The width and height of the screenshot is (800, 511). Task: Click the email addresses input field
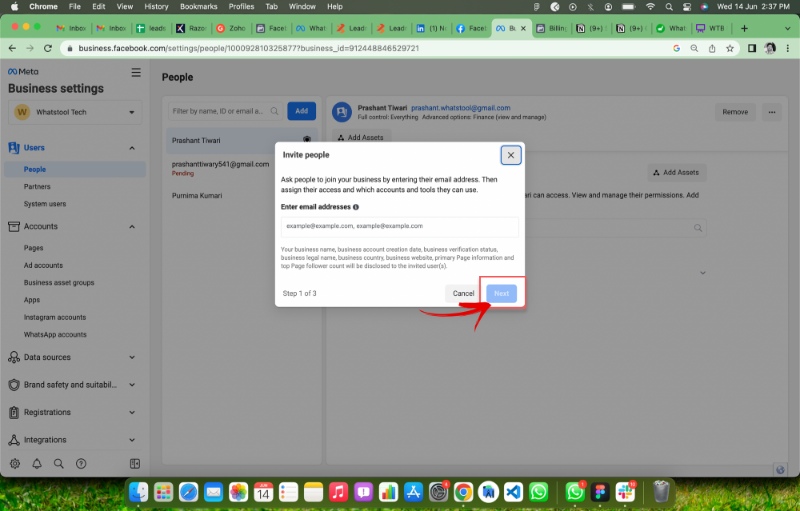tap(399, 227)
